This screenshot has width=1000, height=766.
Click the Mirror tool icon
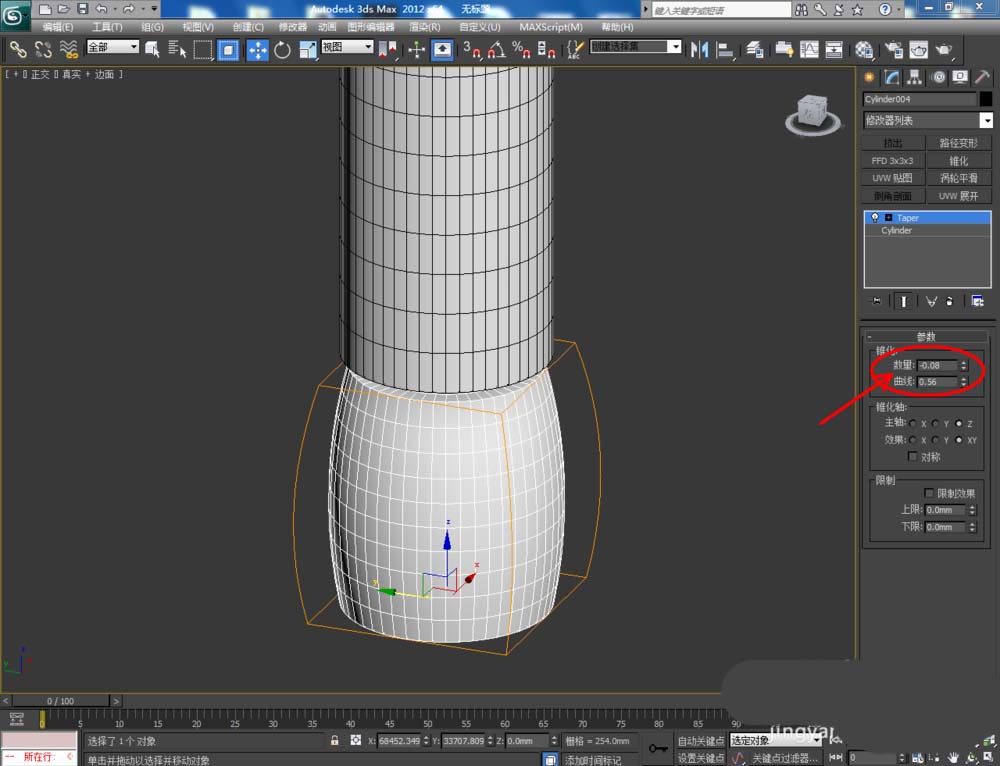click(700, 49)
